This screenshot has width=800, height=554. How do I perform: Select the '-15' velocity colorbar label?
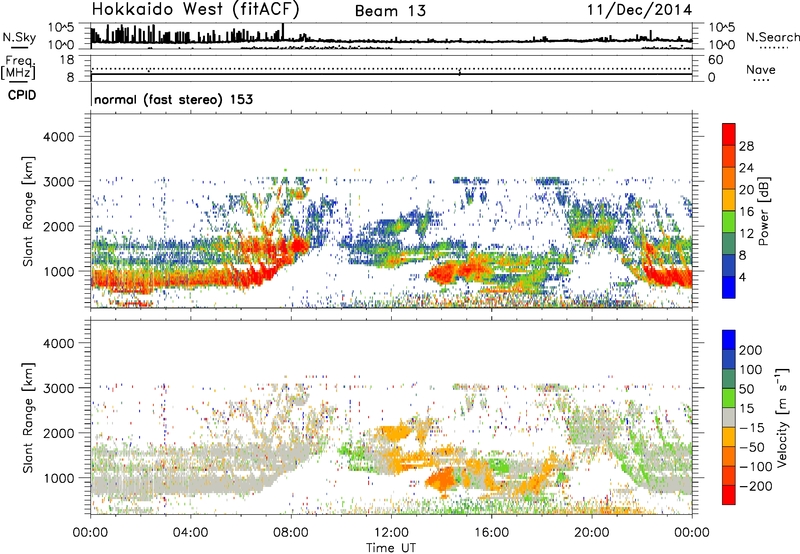tap(752, 427)
